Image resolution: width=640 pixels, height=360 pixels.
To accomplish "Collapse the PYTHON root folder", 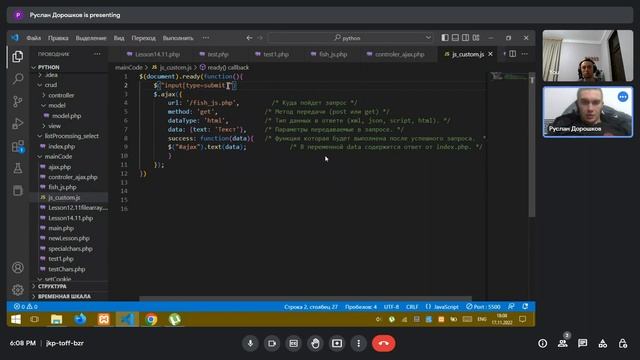I will [49, 67].
